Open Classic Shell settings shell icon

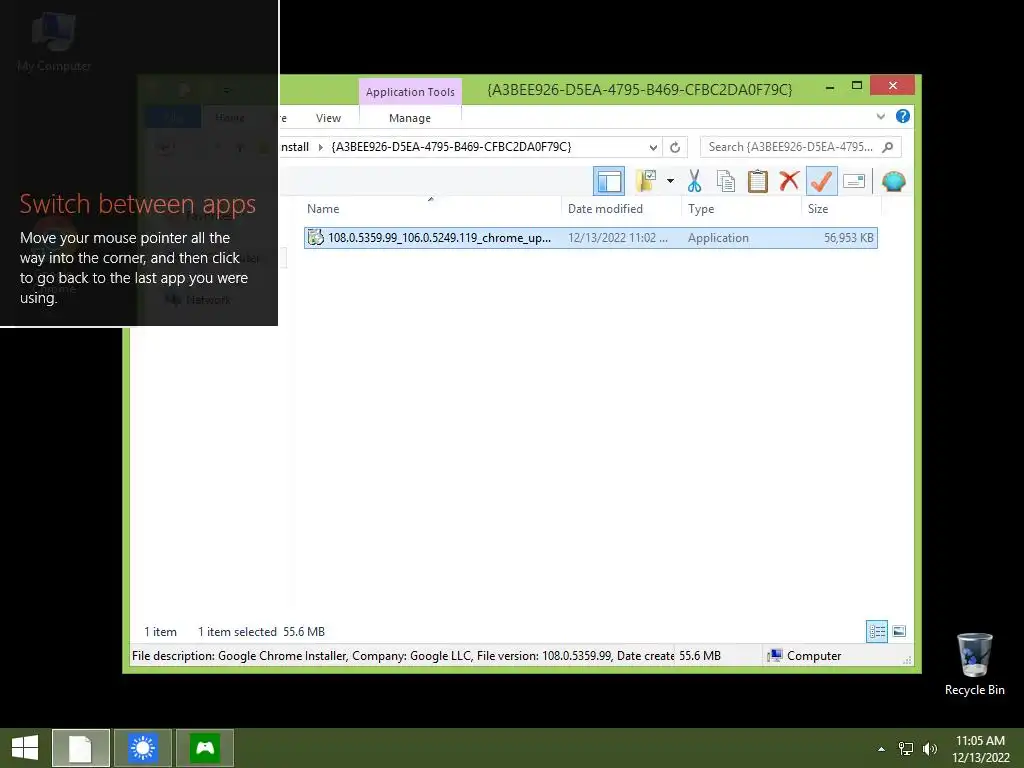(893, 181)
